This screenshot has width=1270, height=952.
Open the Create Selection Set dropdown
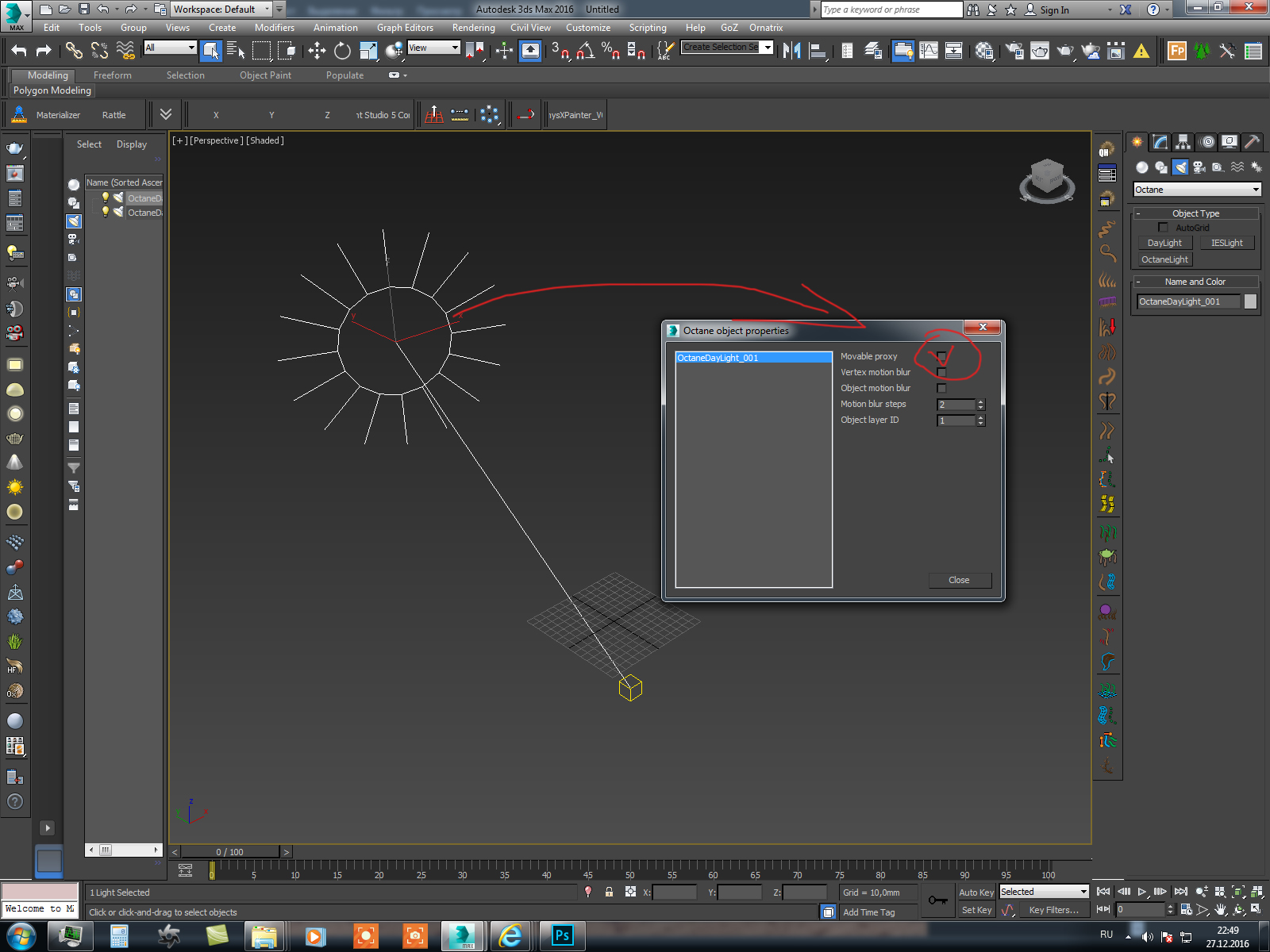tap(727, 48)
